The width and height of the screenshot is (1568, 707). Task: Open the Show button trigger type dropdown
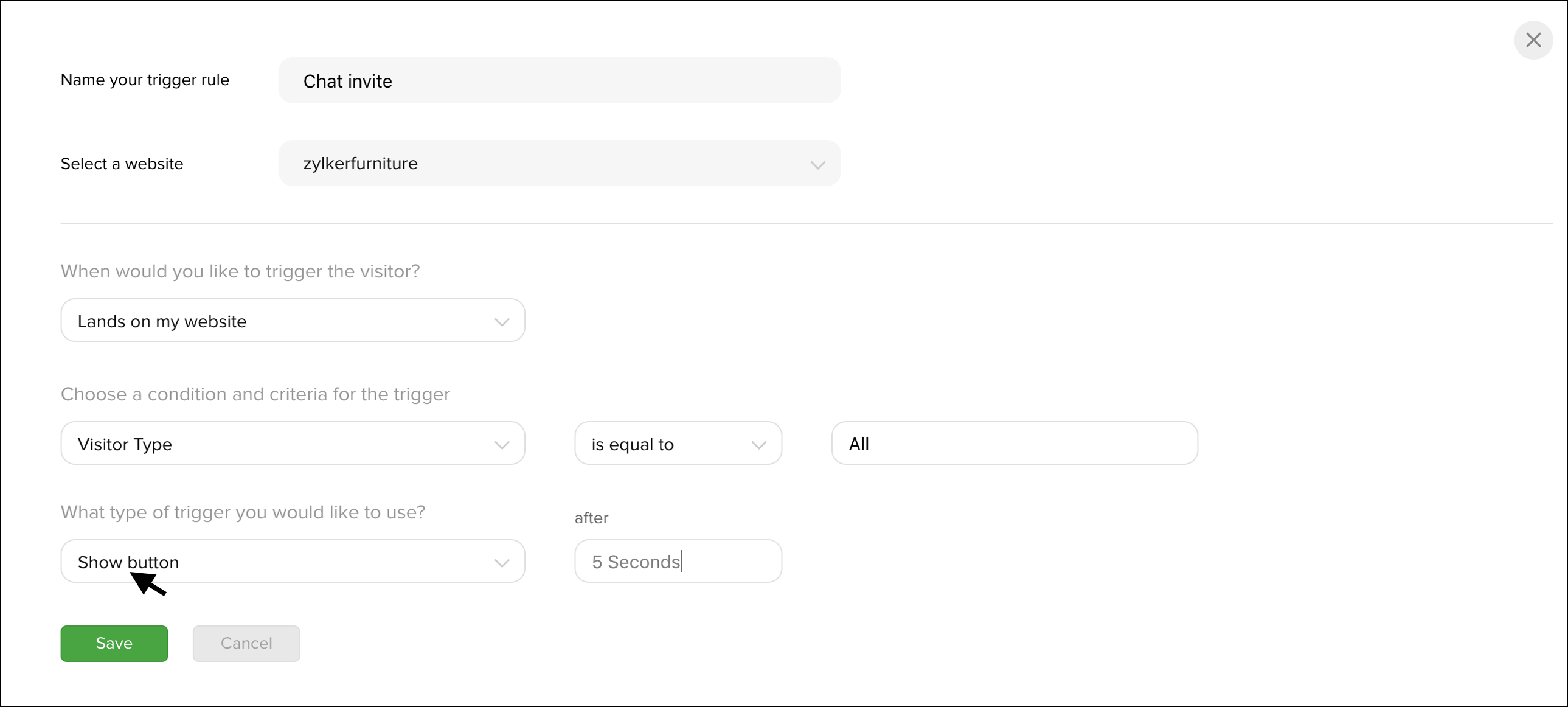(x=293, y=562)
